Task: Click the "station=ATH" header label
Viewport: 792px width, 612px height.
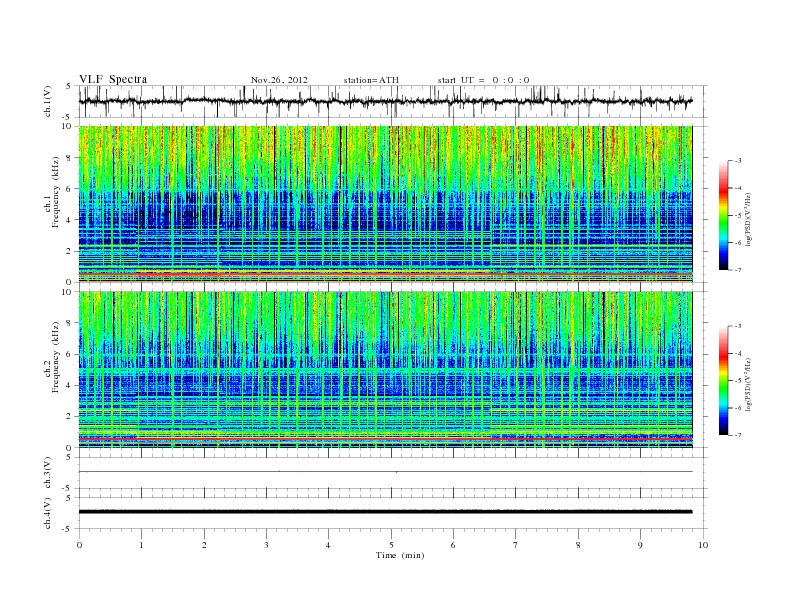Action: point(371,80)
